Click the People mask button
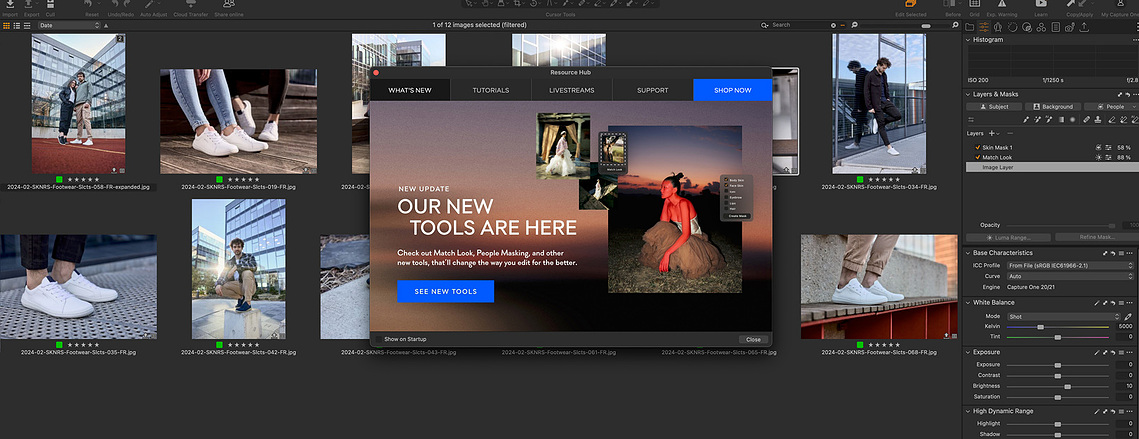1139x439 pixels. [x=1111, y=107]
